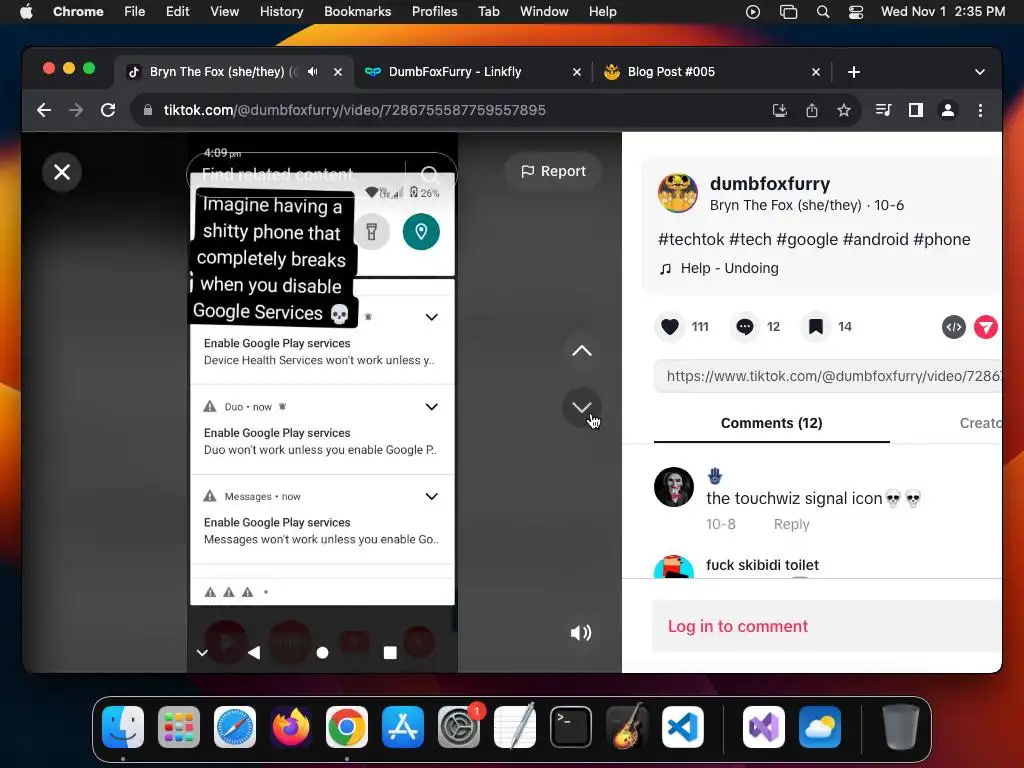Open a new Chrome tab
The image size is (1024, 768).
854,72
